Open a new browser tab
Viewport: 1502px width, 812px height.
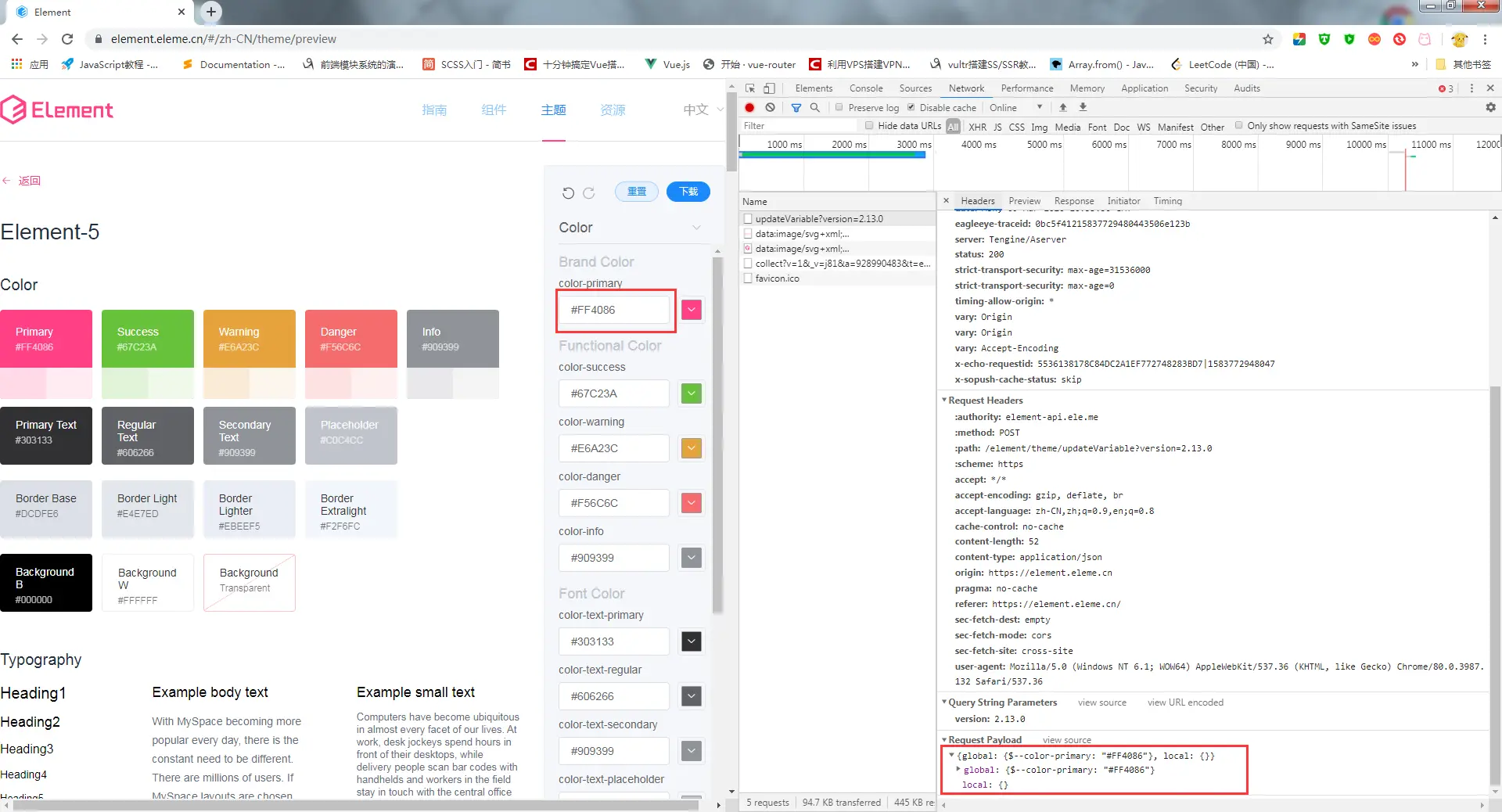pyautogui.click(x=210, y=12)
